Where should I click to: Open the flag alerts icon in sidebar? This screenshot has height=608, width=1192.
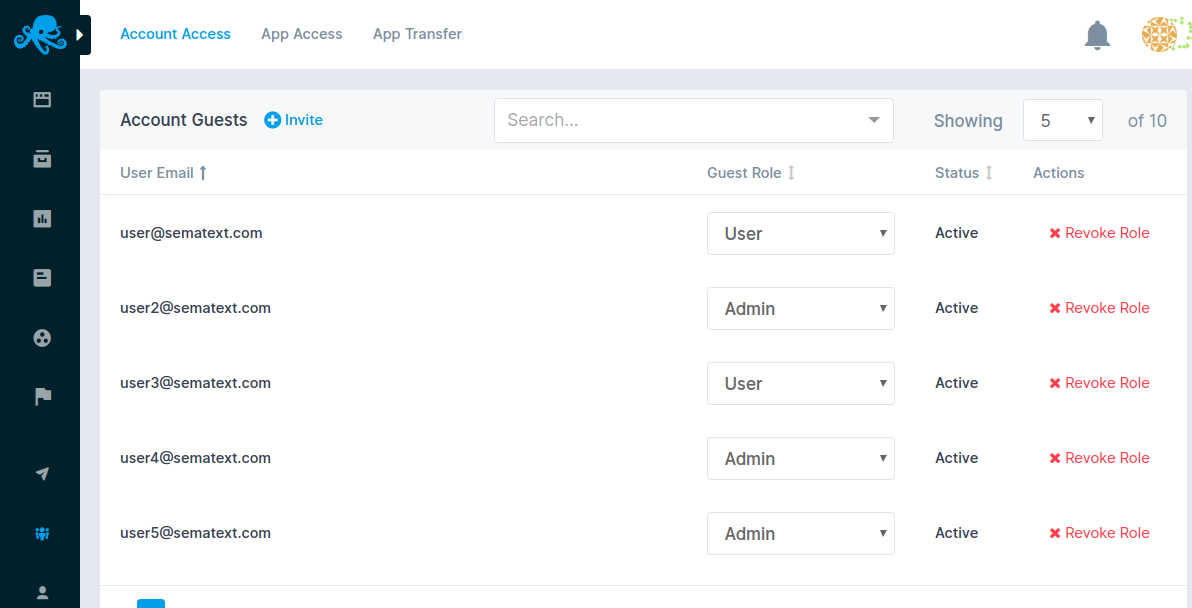(43, 397)
